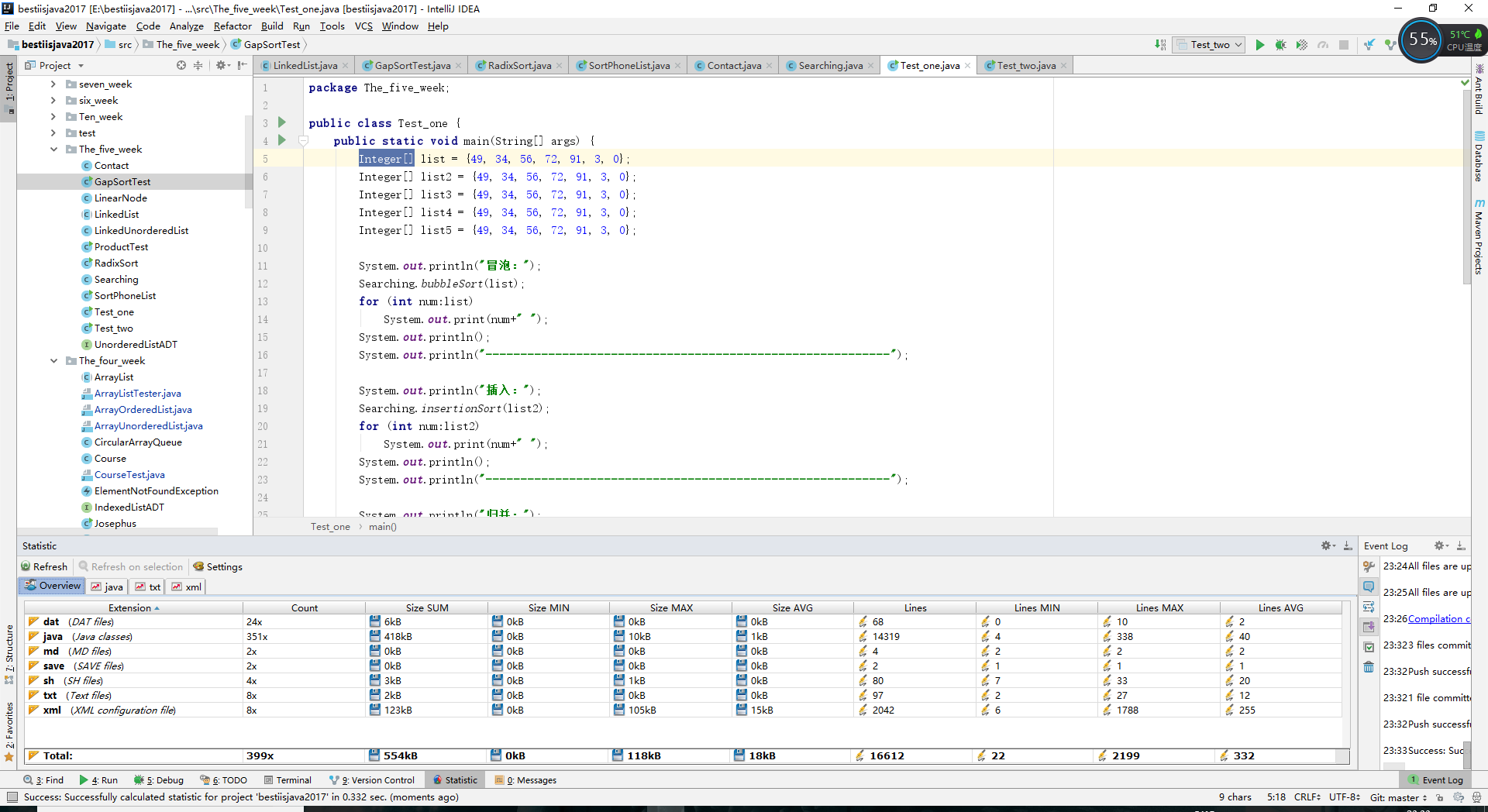Open Settings in the Statistic toolbar
Image resolution: width=1488 pixels, height=812 pixels.
point(218,566)
